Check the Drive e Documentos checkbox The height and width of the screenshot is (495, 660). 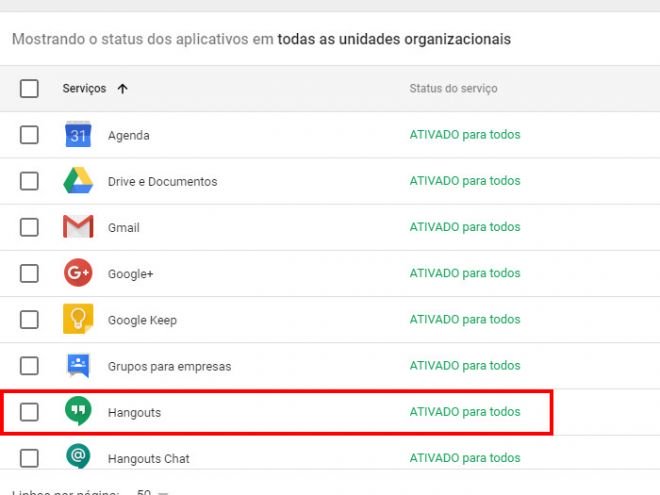point(29,181)
